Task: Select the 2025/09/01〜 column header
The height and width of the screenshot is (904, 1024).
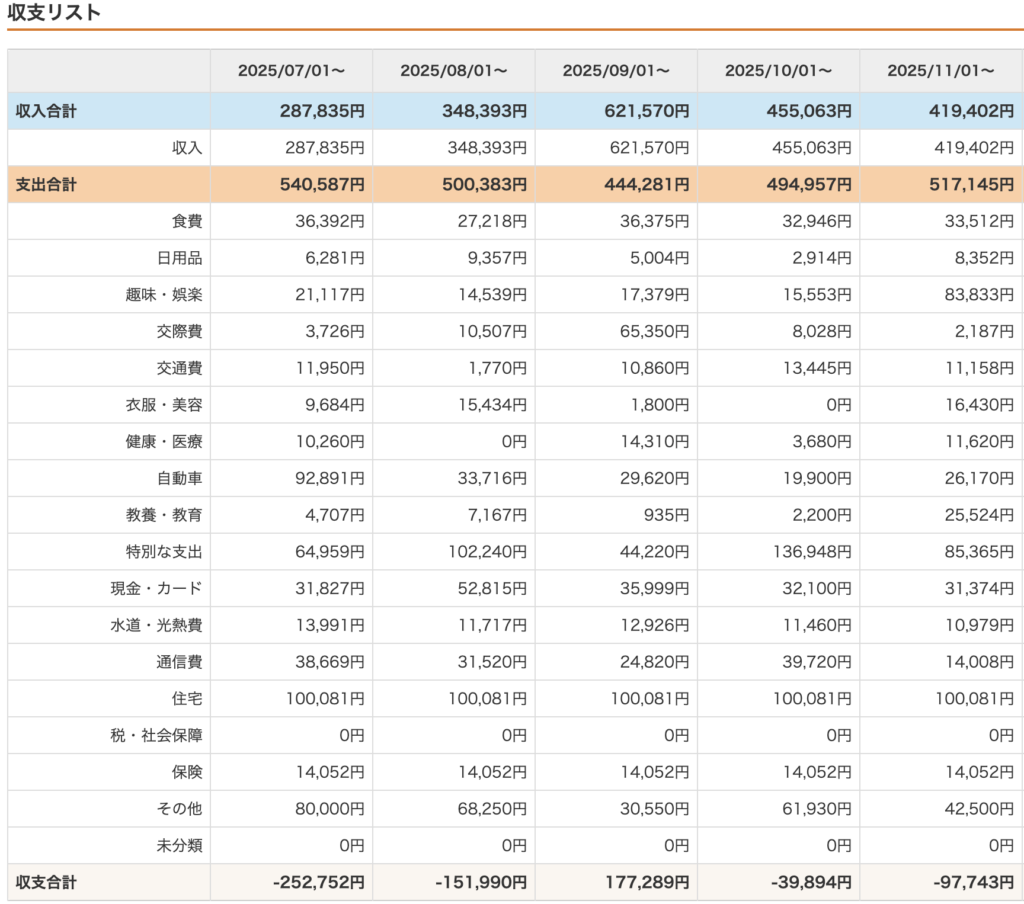Action: tap(616, 71)
